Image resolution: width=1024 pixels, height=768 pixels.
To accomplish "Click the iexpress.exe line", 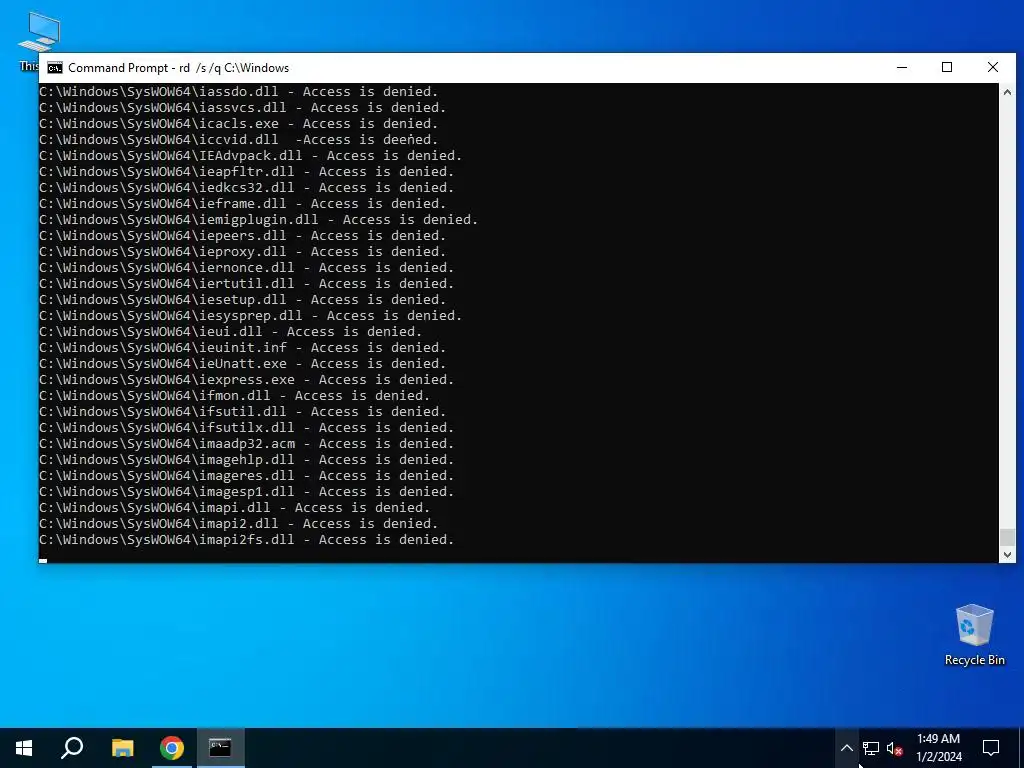I will pos(246,379).
